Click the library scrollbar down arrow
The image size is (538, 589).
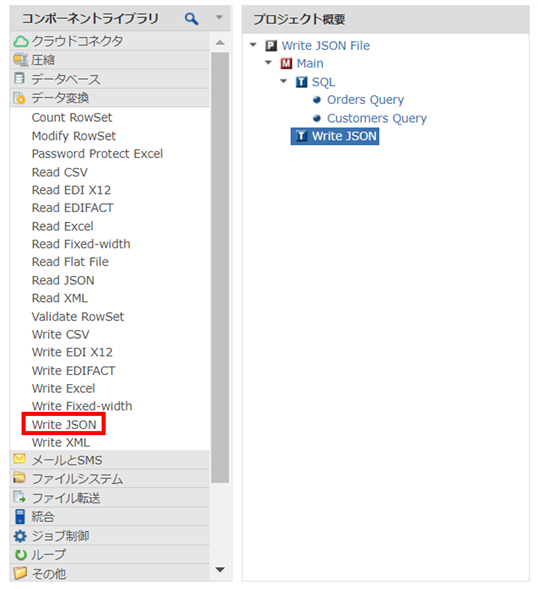tap(220, 570)
